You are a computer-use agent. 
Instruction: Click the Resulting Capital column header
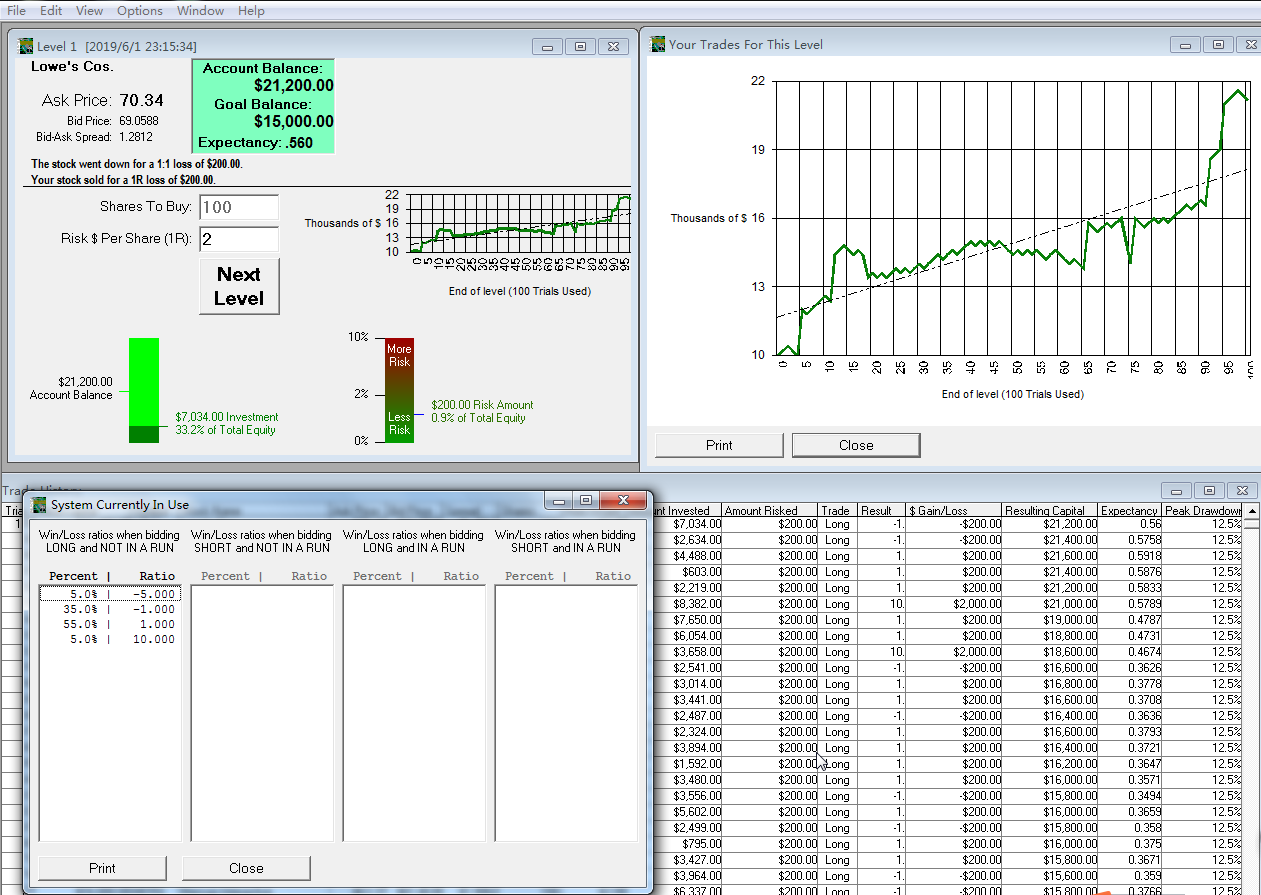[x=1049, y=510]
